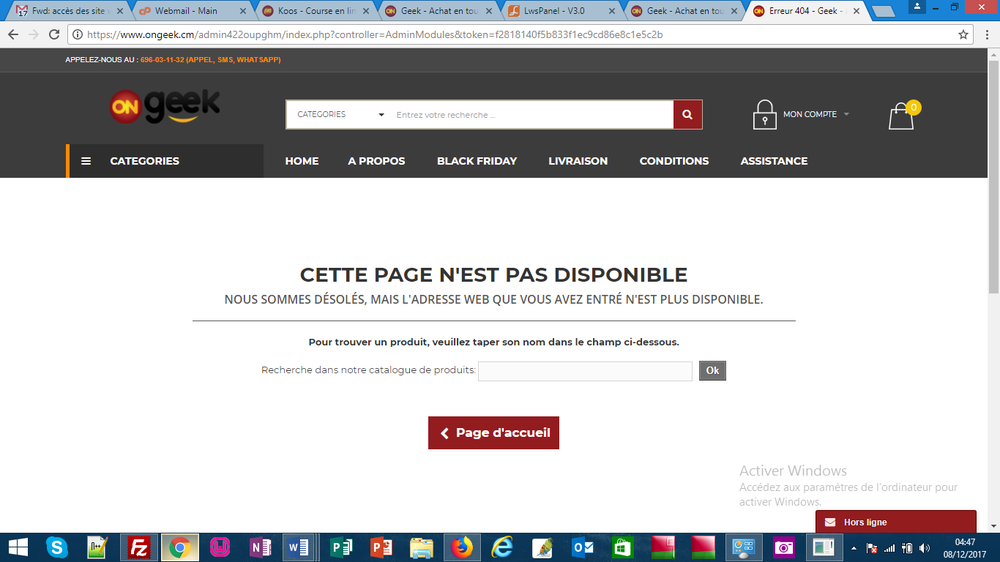Open Outlook from the taskbar
The image size is (1000, 562).
point(583,547)
